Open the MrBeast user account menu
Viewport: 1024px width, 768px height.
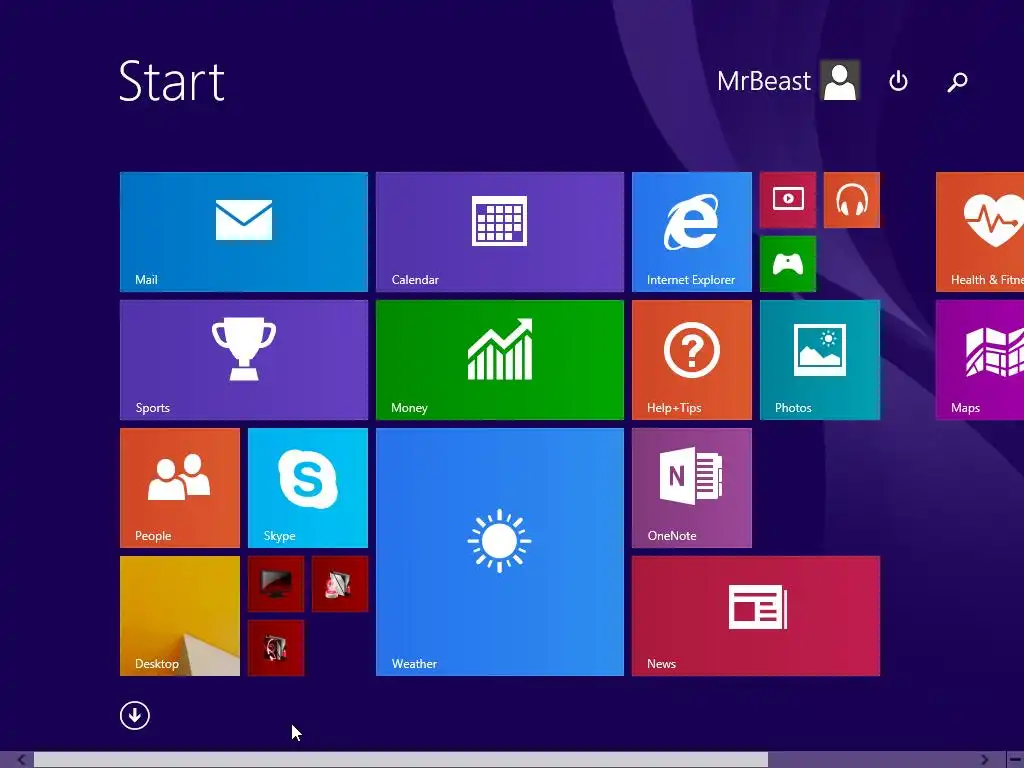click(788, 80)
